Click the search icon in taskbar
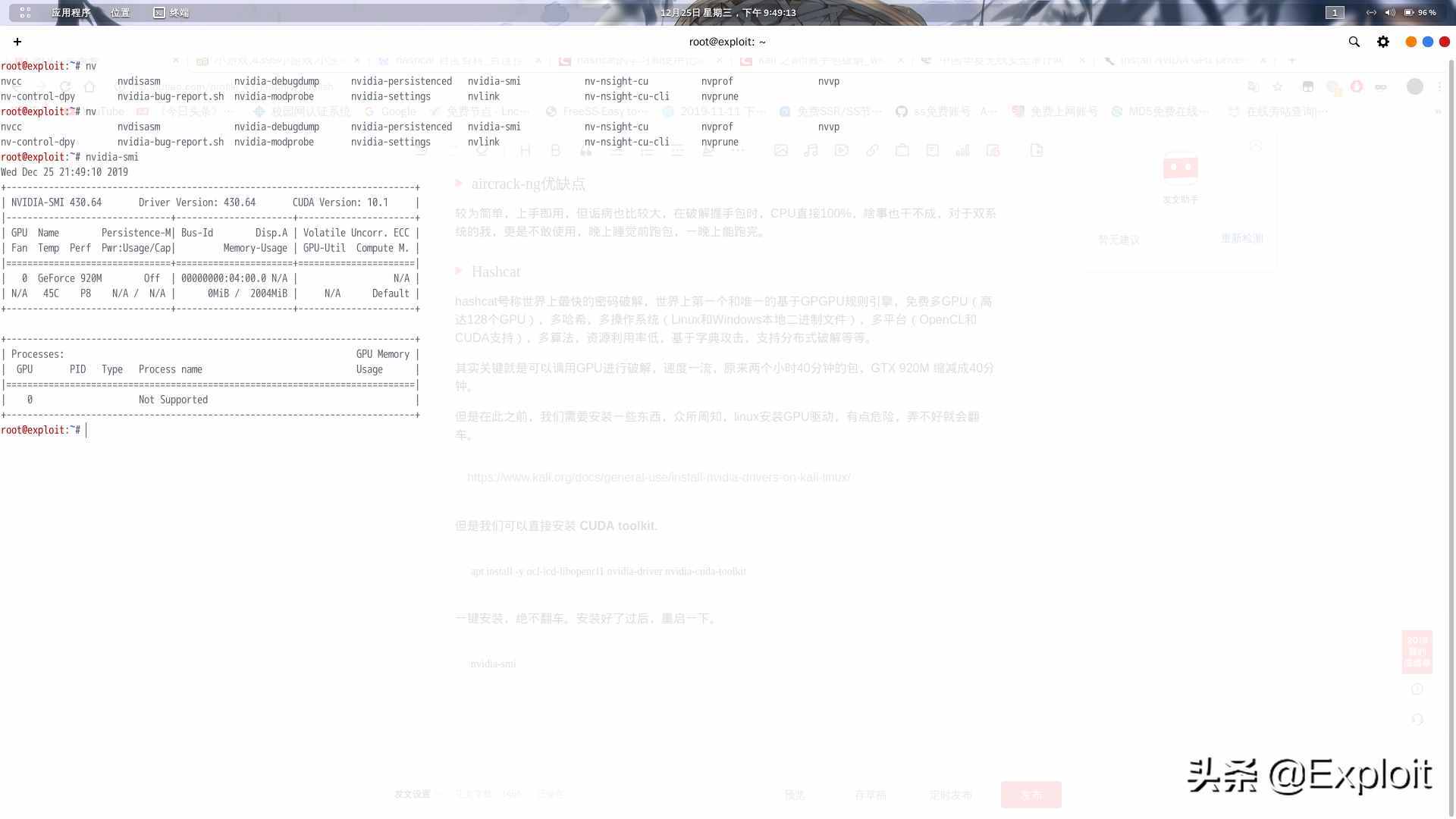1456x819 pixels. pos(1355,41)
